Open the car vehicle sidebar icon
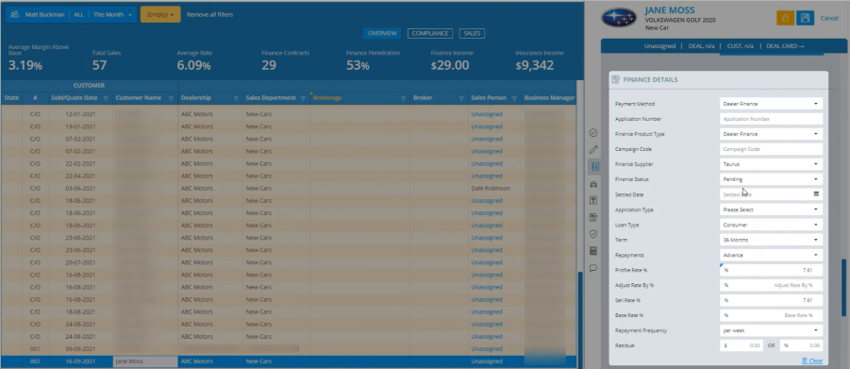 pos(593,184)
